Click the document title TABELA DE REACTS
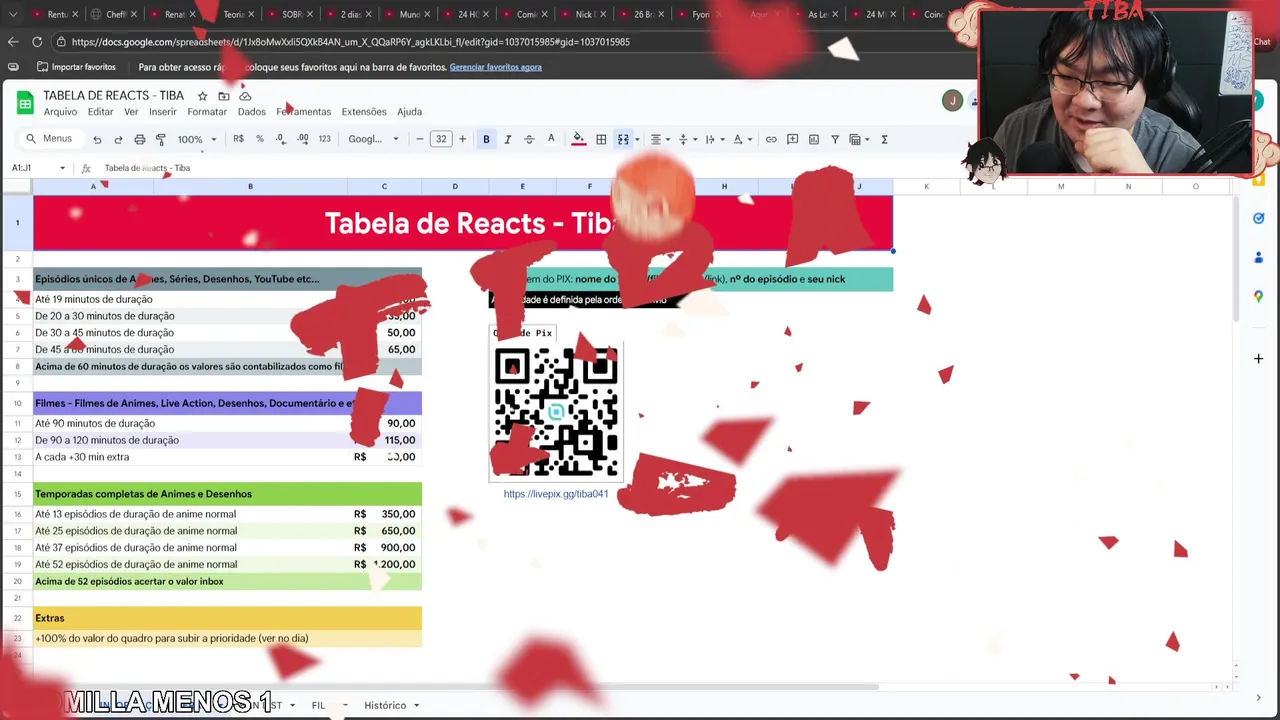This screenshot has height=720, width=1280. tap(113, 96)
